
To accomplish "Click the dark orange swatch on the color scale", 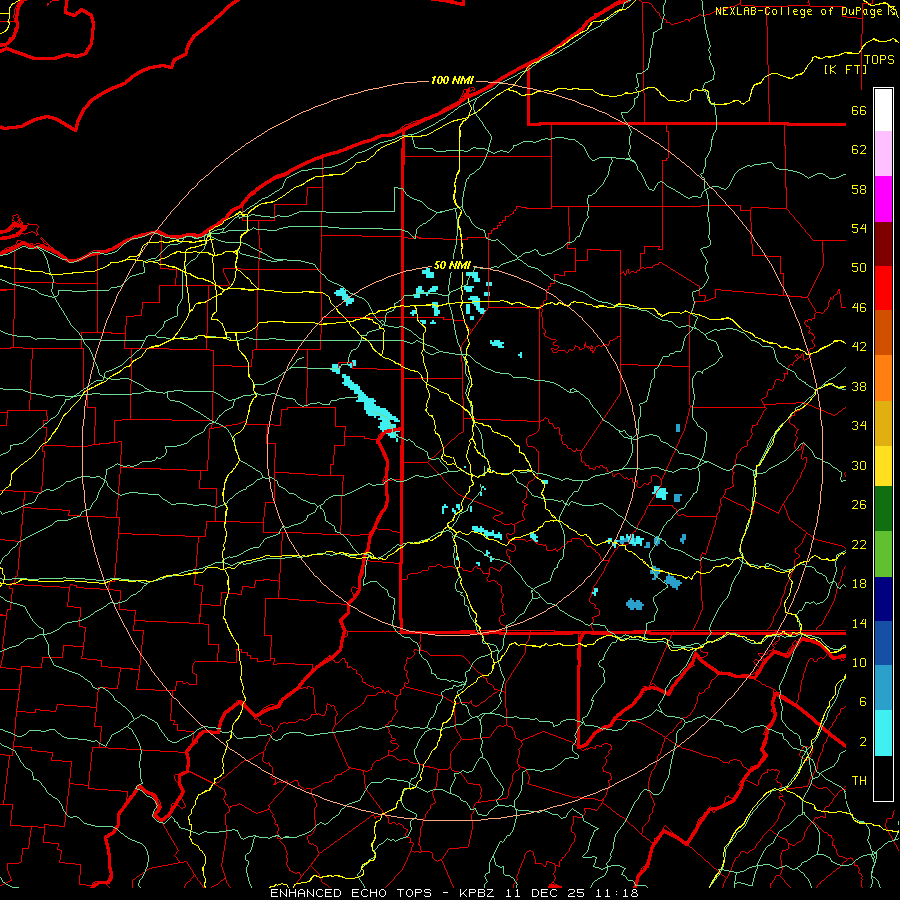I will click(x=883, y=333).
